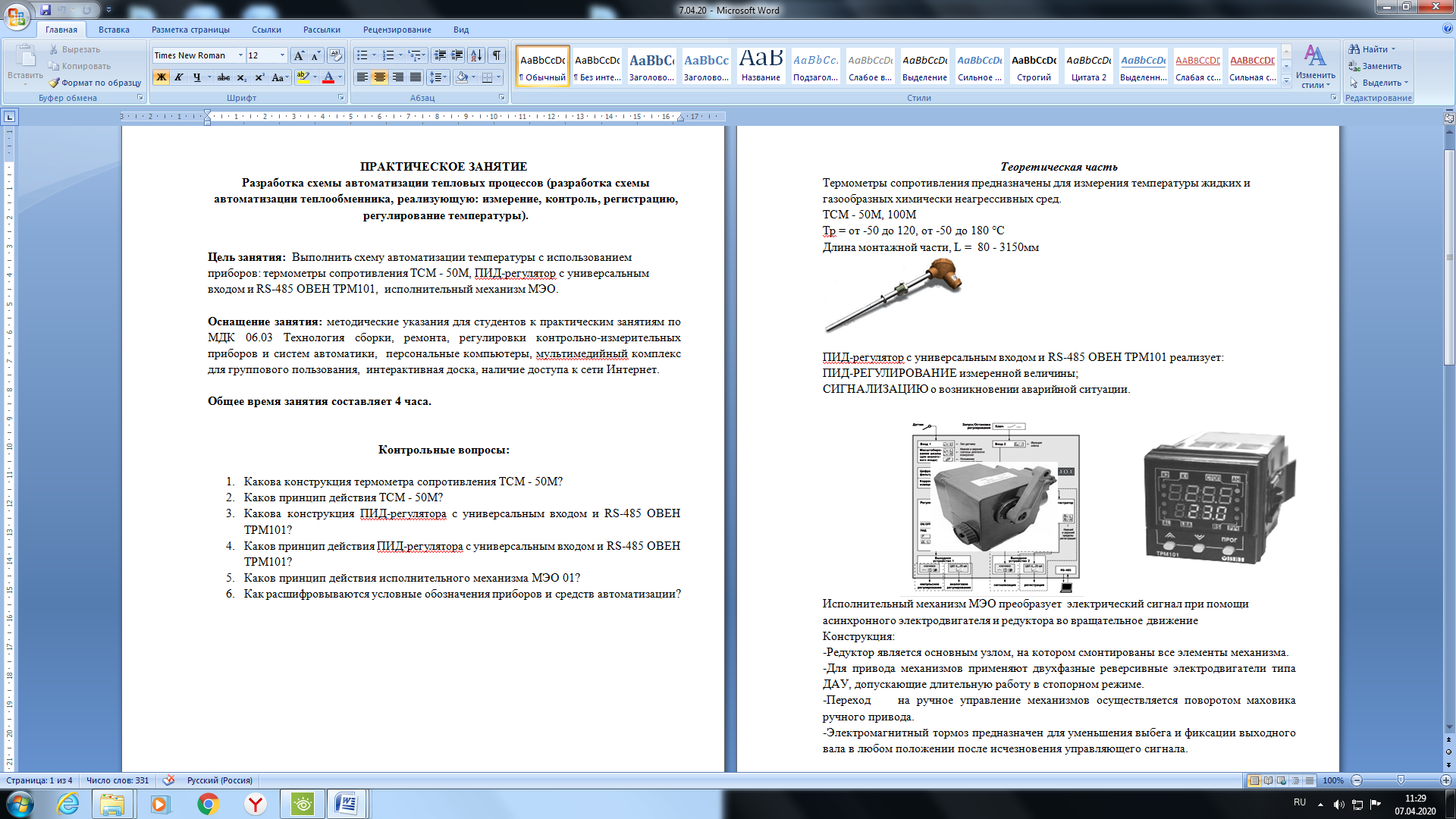Click the Format Painter (Формат по образцу) brush
Viewport: 1456px width, 819px height.
click(x=95, y=83)
